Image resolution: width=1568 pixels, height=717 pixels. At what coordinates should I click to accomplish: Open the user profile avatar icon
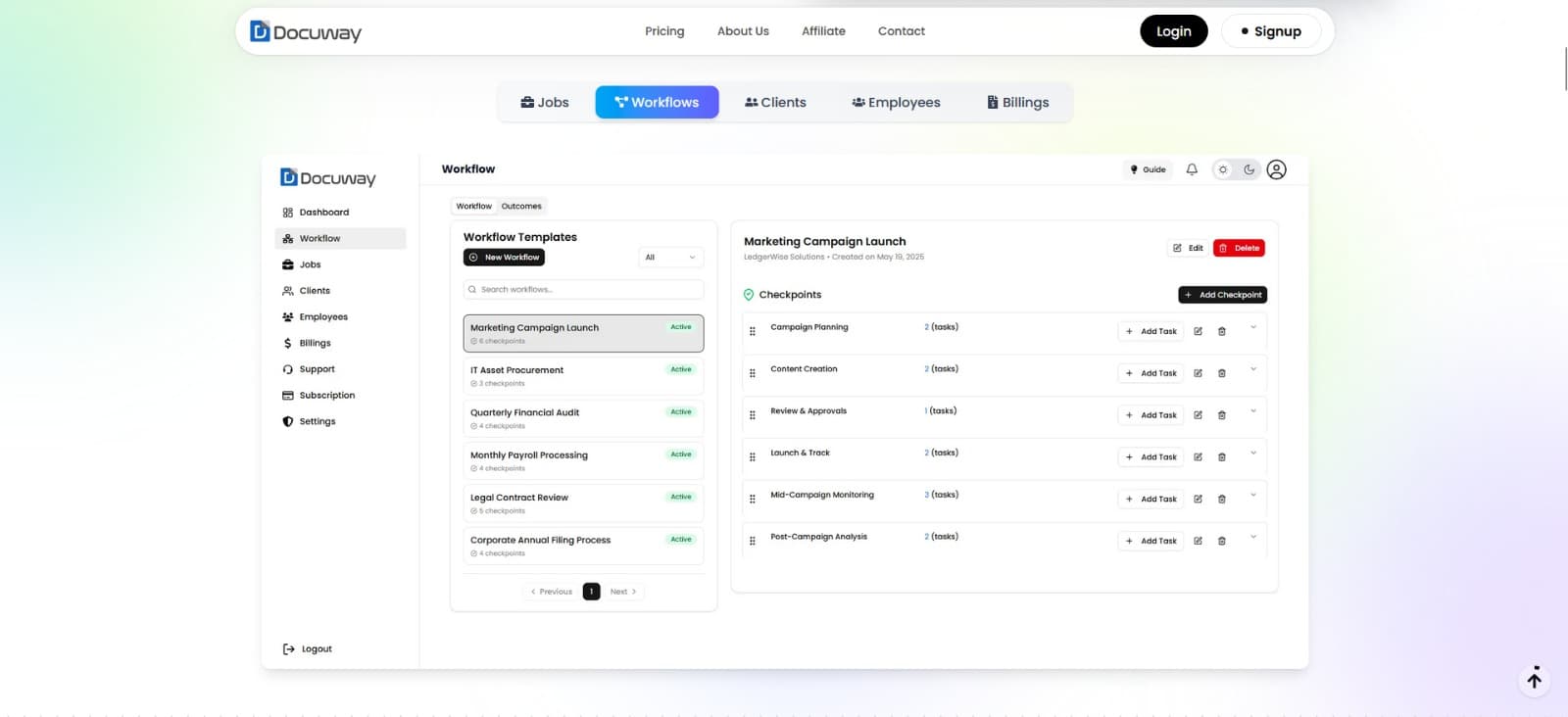point(1276,169)
